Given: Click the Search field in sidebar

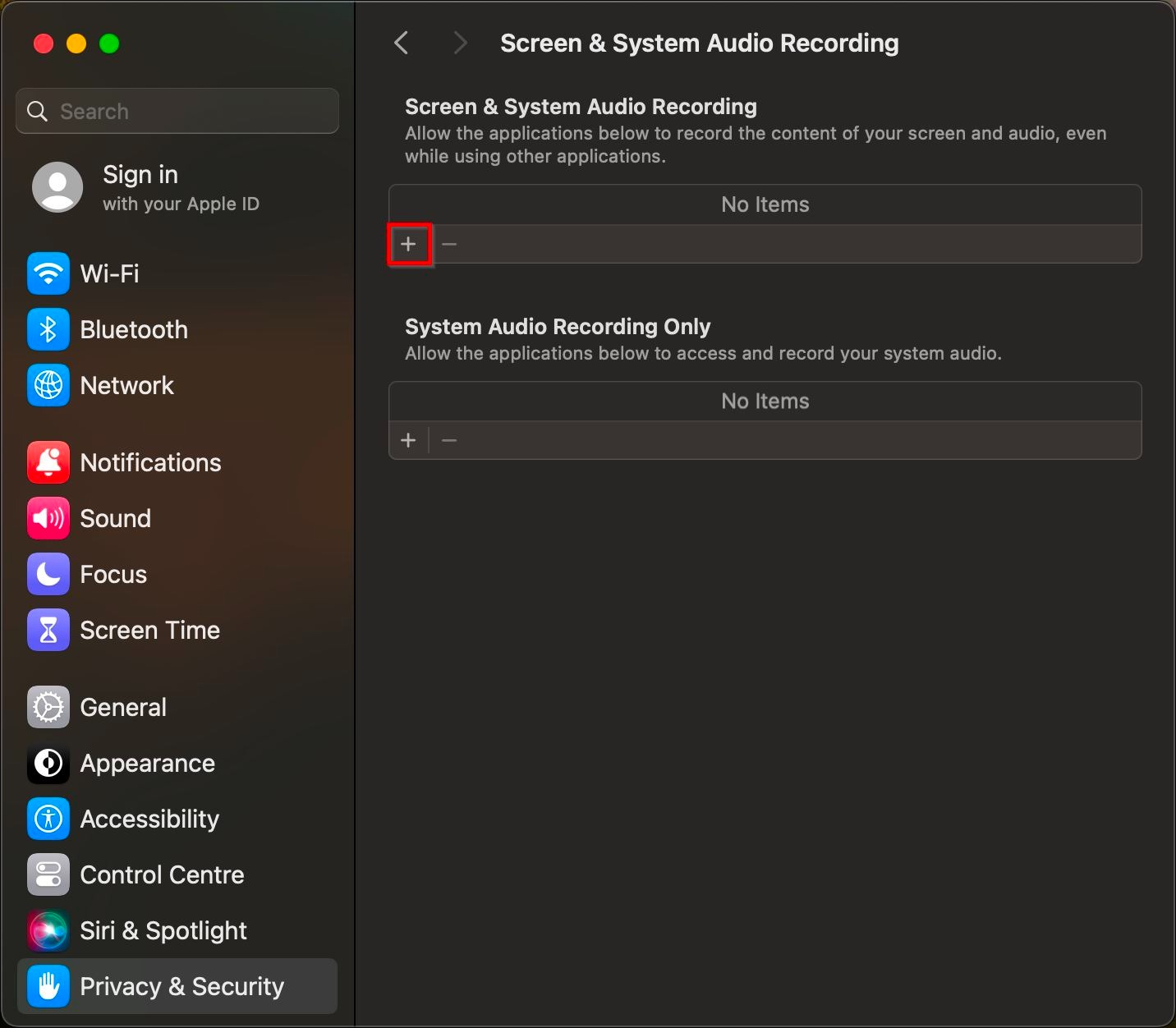Looking at the screenshot, I should pyautogui.click(x=177, y=111).
